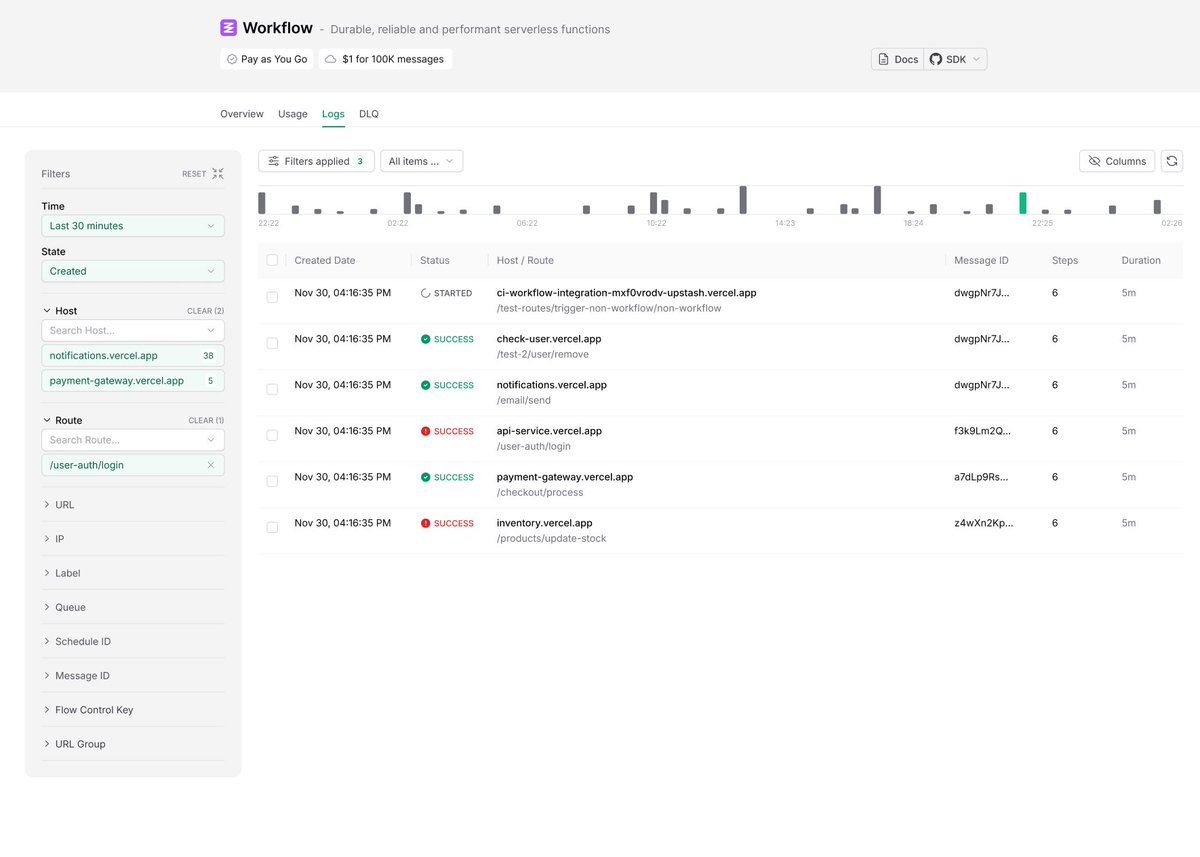1200x857 pixels.
Task: Tick the checkbox of the payment-gateway.vercel.app log row
Action: pyautogui.click(x=272, y=481)
